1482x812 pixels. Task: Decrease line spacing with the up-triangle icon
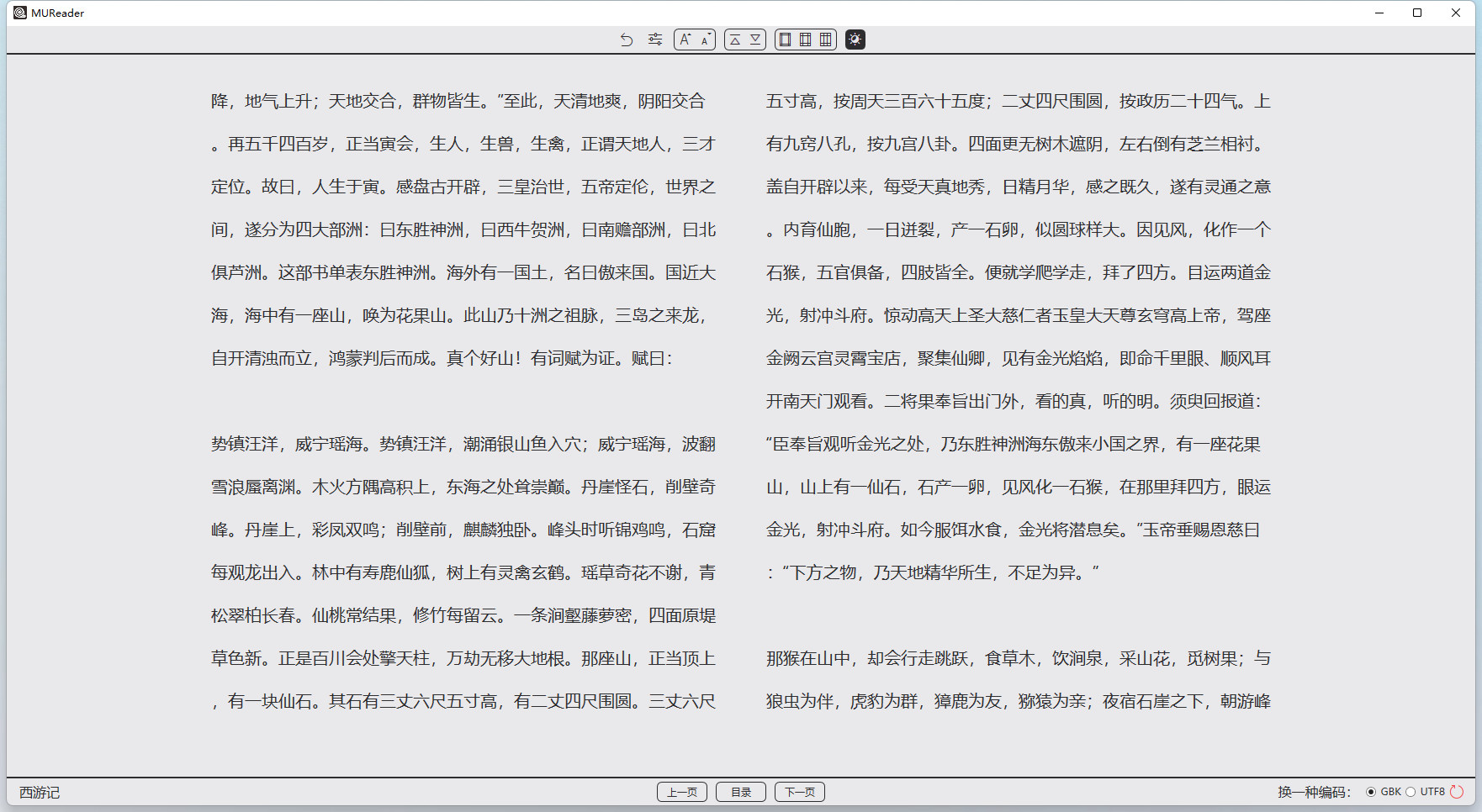point(734,40)
